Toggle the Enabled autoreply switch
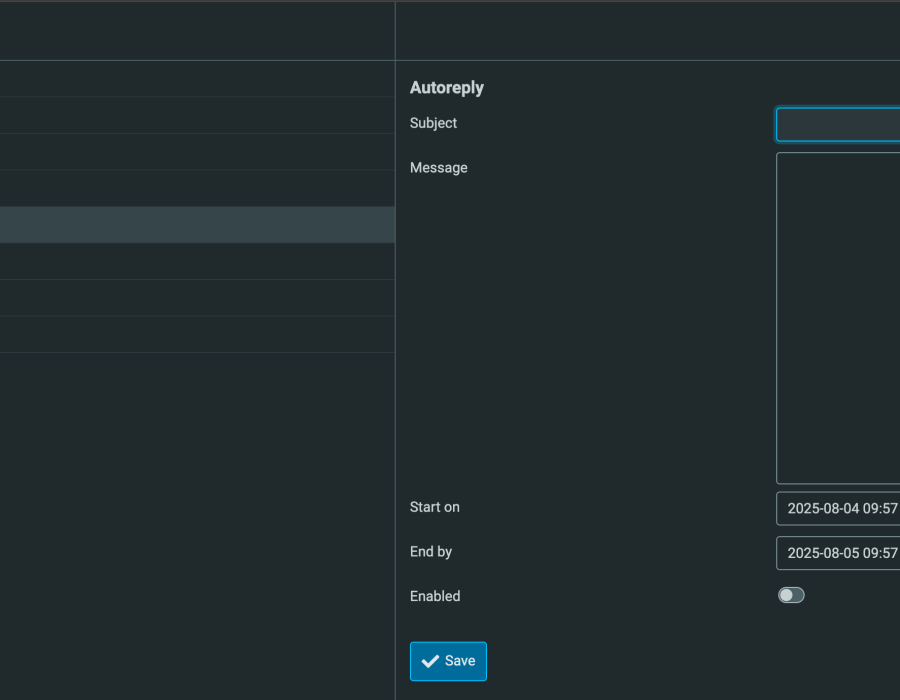 [x=791, y=596]
